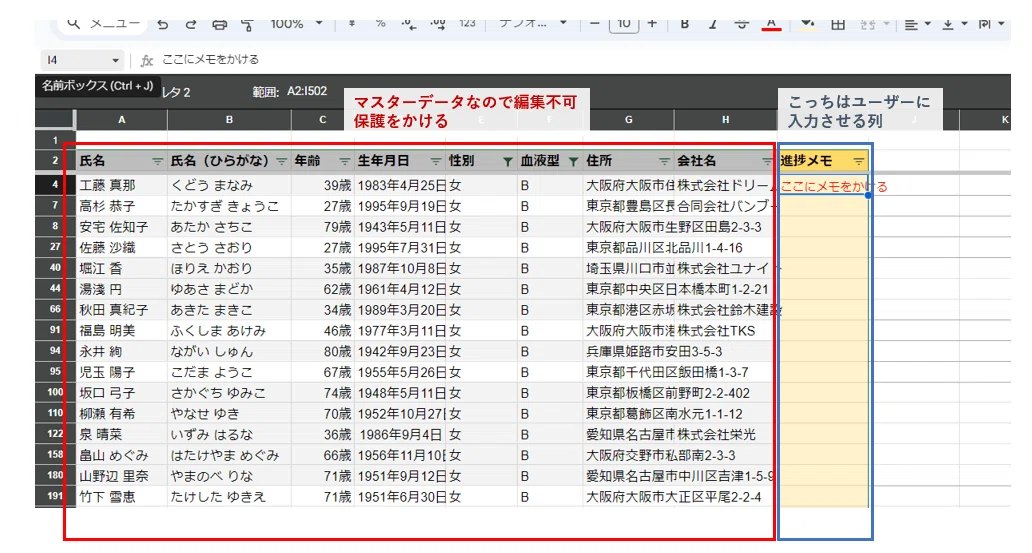Click the cell 永井 絢
1032x553 pixels.
pos(122,352)
